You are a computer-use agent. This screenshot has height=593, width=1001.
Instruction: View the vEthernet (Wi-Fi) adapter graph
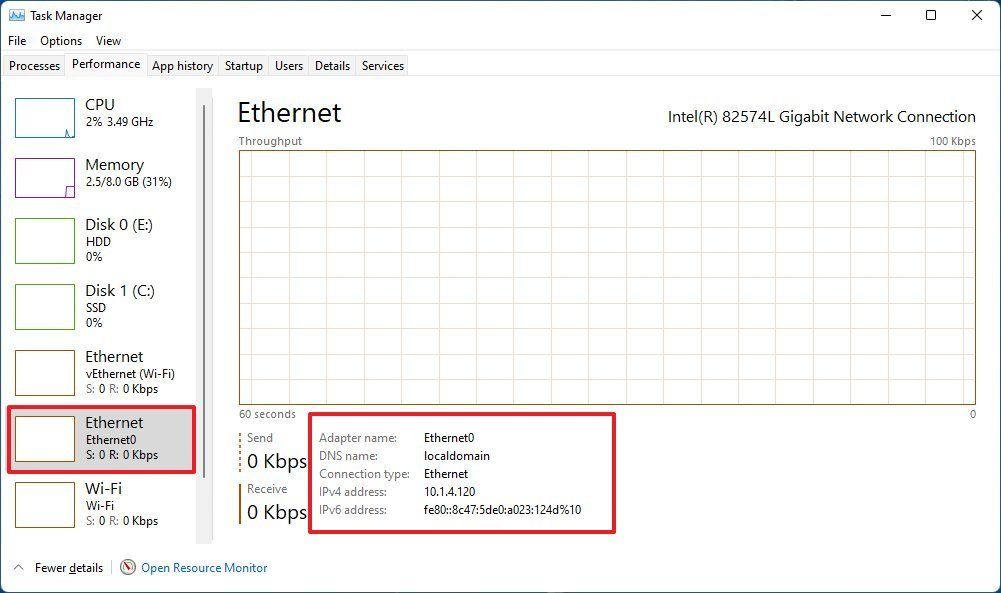point(100,372)
